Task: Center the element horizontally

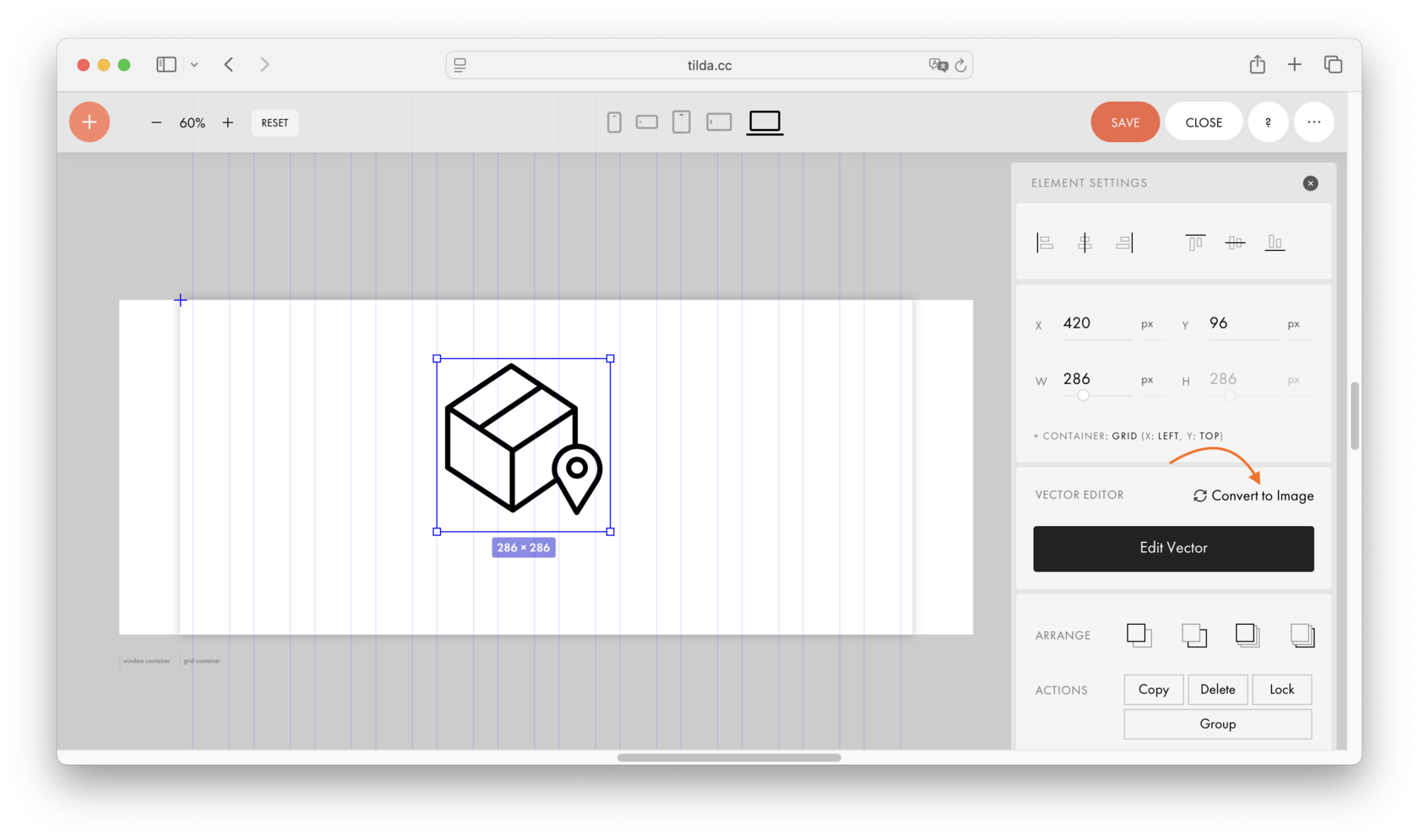Action: (1085, 242)
